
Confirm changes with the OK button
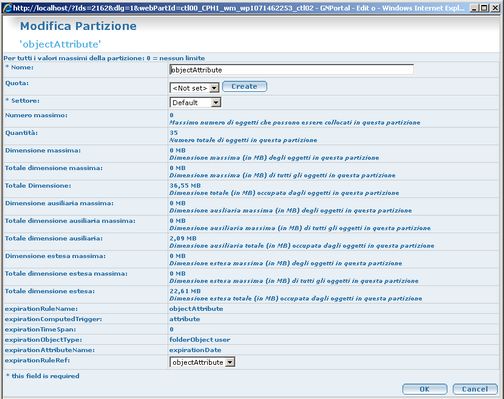pos(425,389)
